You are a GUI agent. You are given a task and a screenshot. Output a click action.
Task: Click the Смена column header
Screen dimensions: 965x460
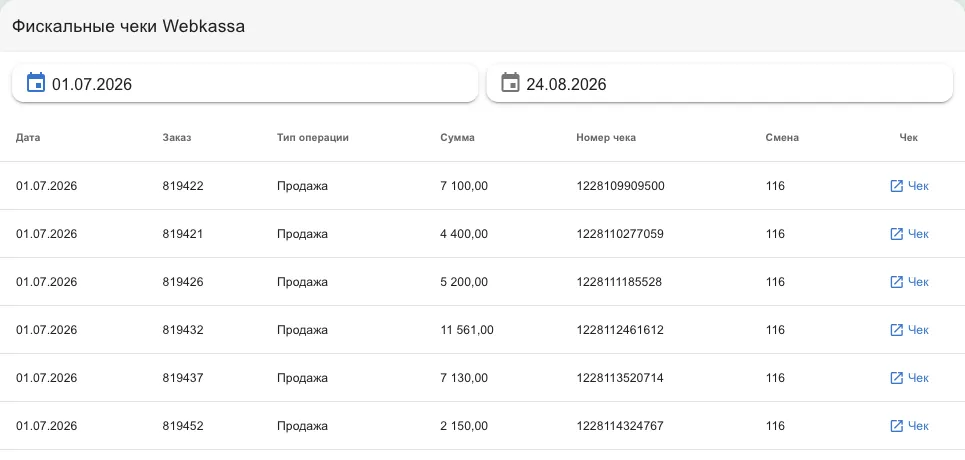pyautogui.click(x=782, y=138)
